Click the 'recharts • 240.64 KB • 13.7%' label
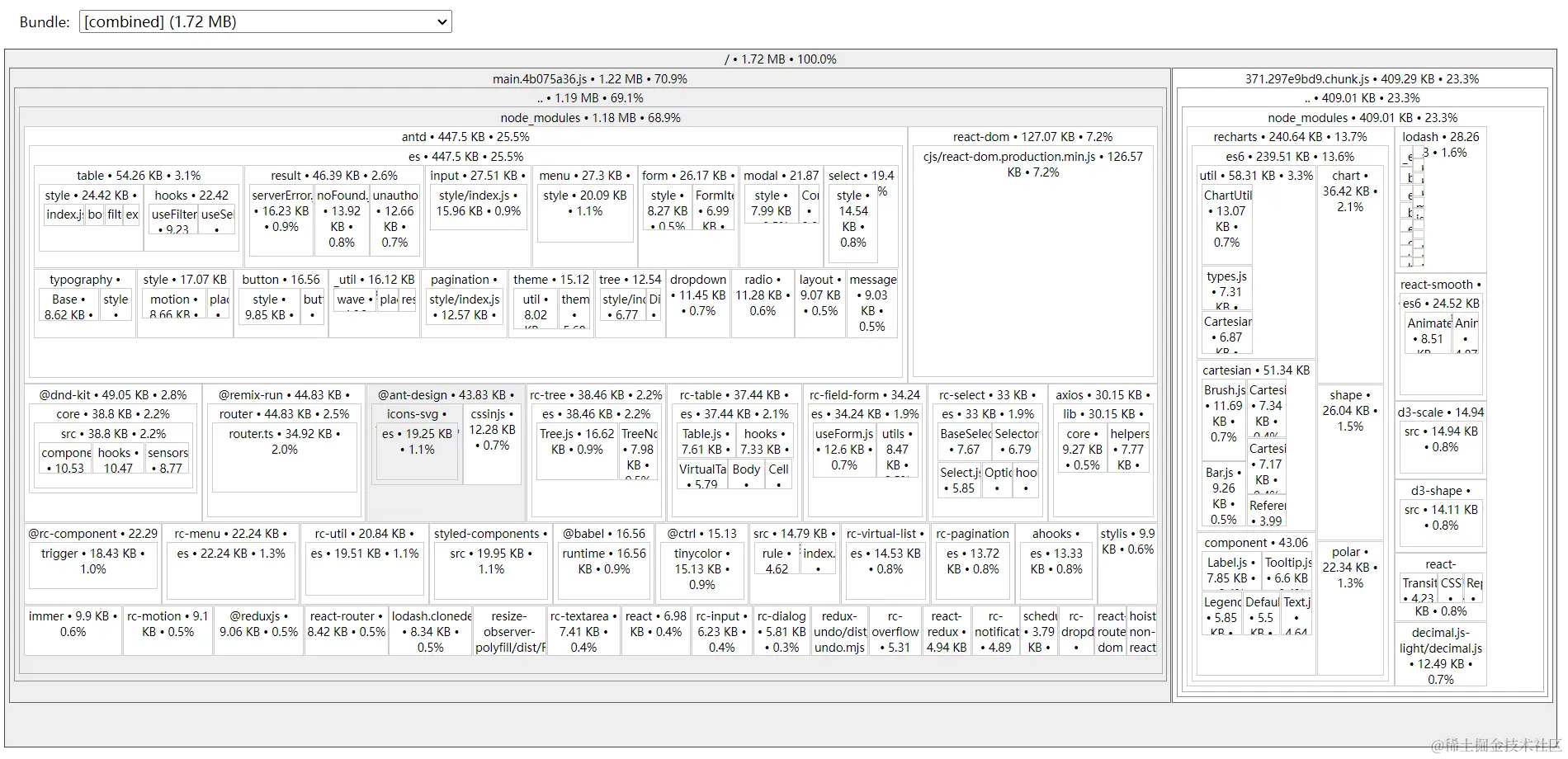 tap(1290, 137)
